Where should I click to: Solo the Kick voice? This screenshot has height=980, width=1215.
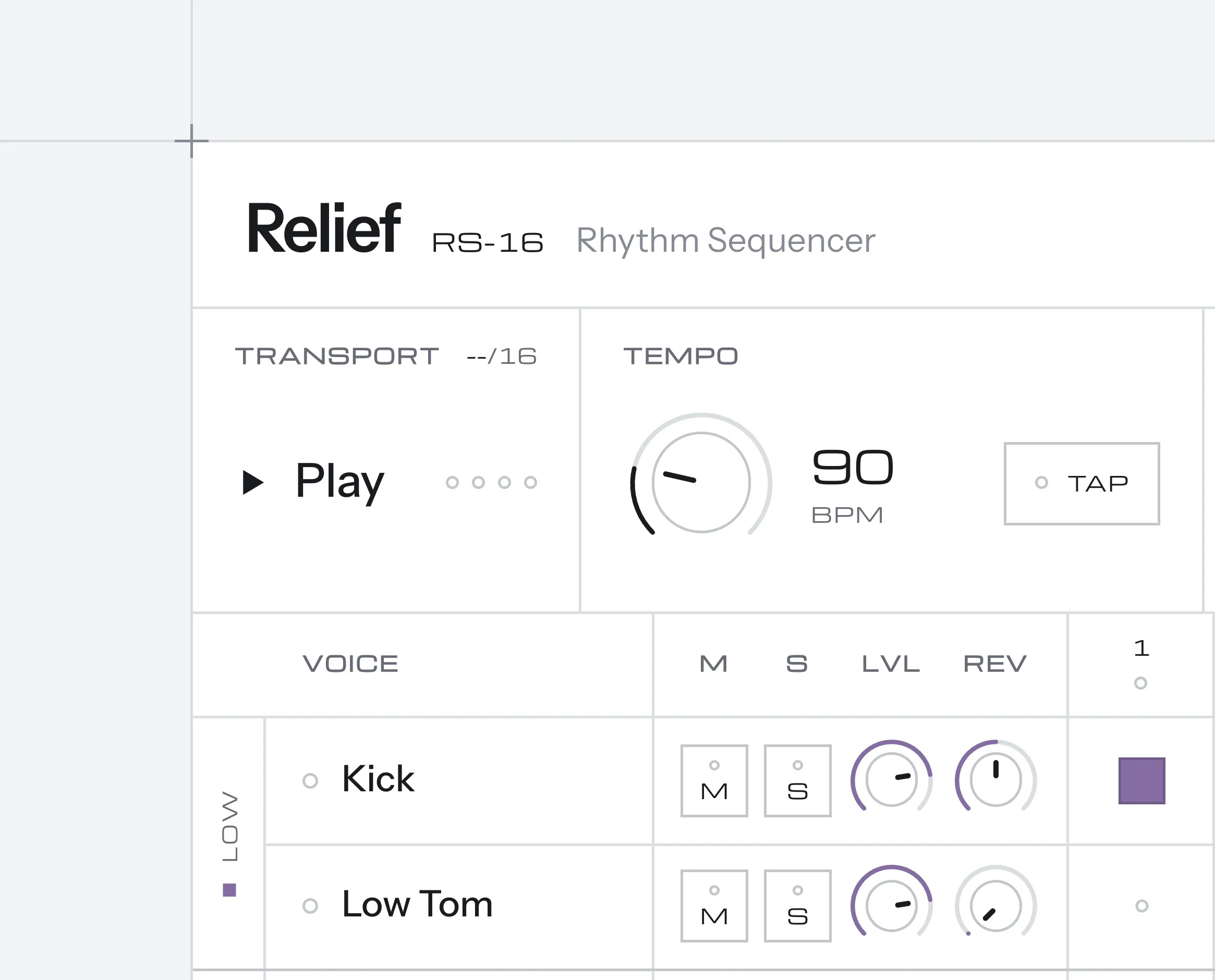coord(797,781)
